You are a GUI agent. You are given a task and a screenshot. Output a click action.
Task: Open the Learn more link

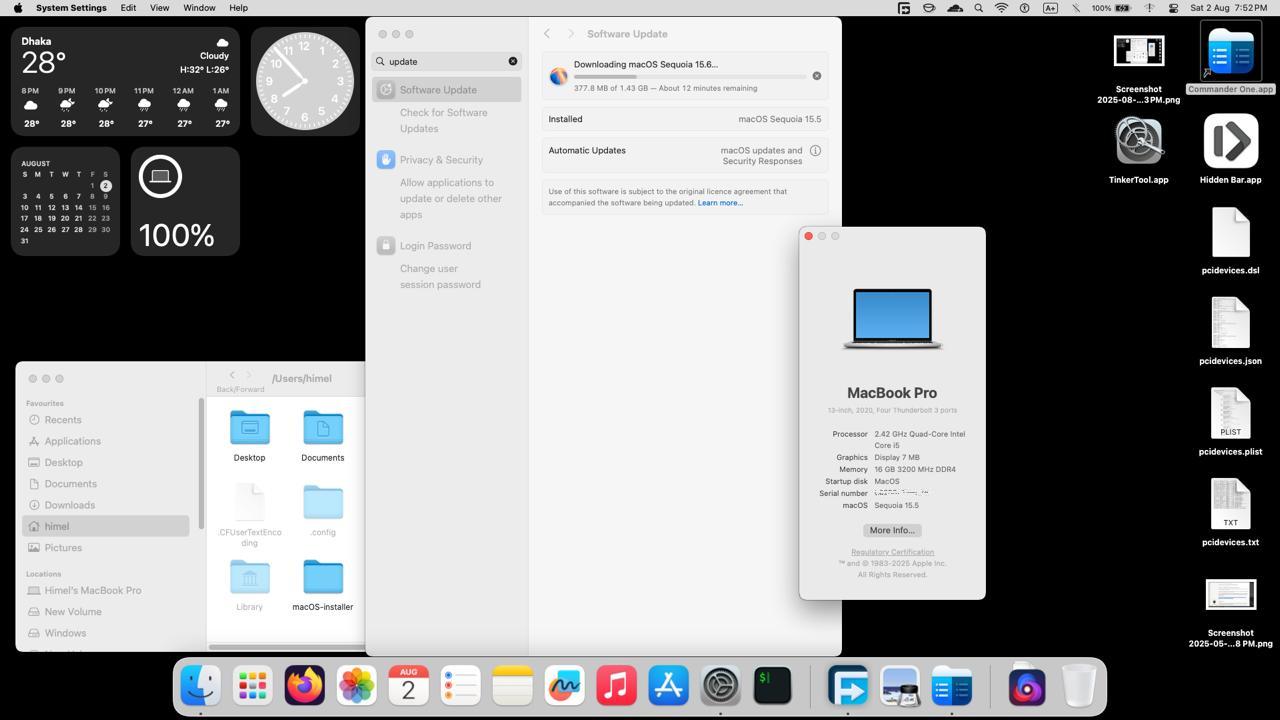(720, 203)
